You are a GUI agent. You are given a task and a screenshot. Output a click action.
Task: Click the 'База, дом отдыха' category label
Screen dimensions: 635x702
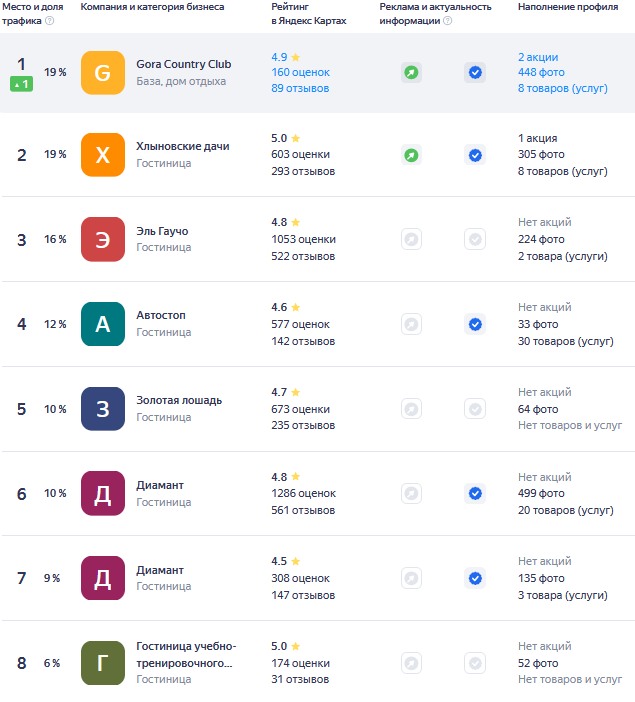pos(181,81)
